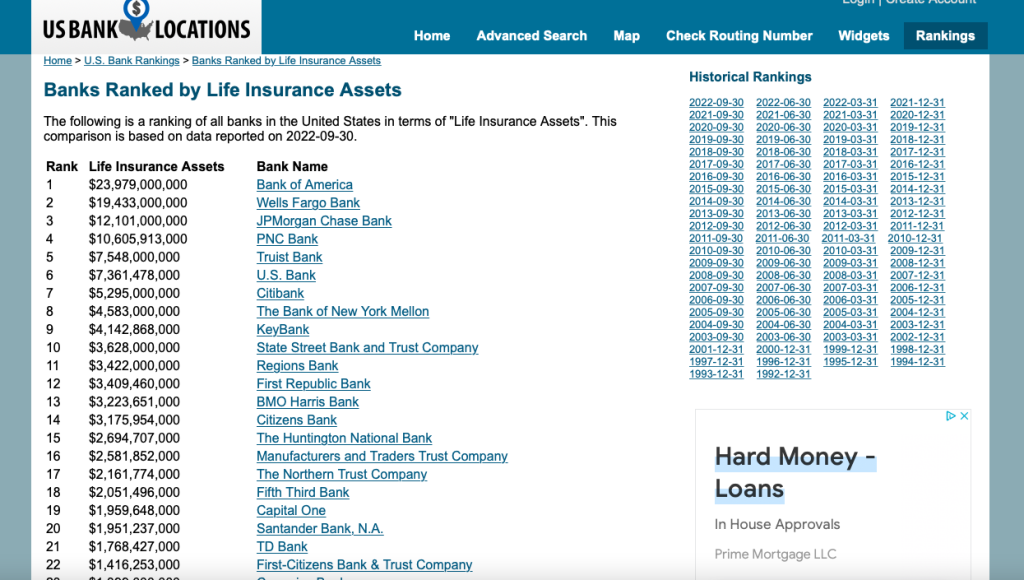Open TD Bank link

point(282,546)
